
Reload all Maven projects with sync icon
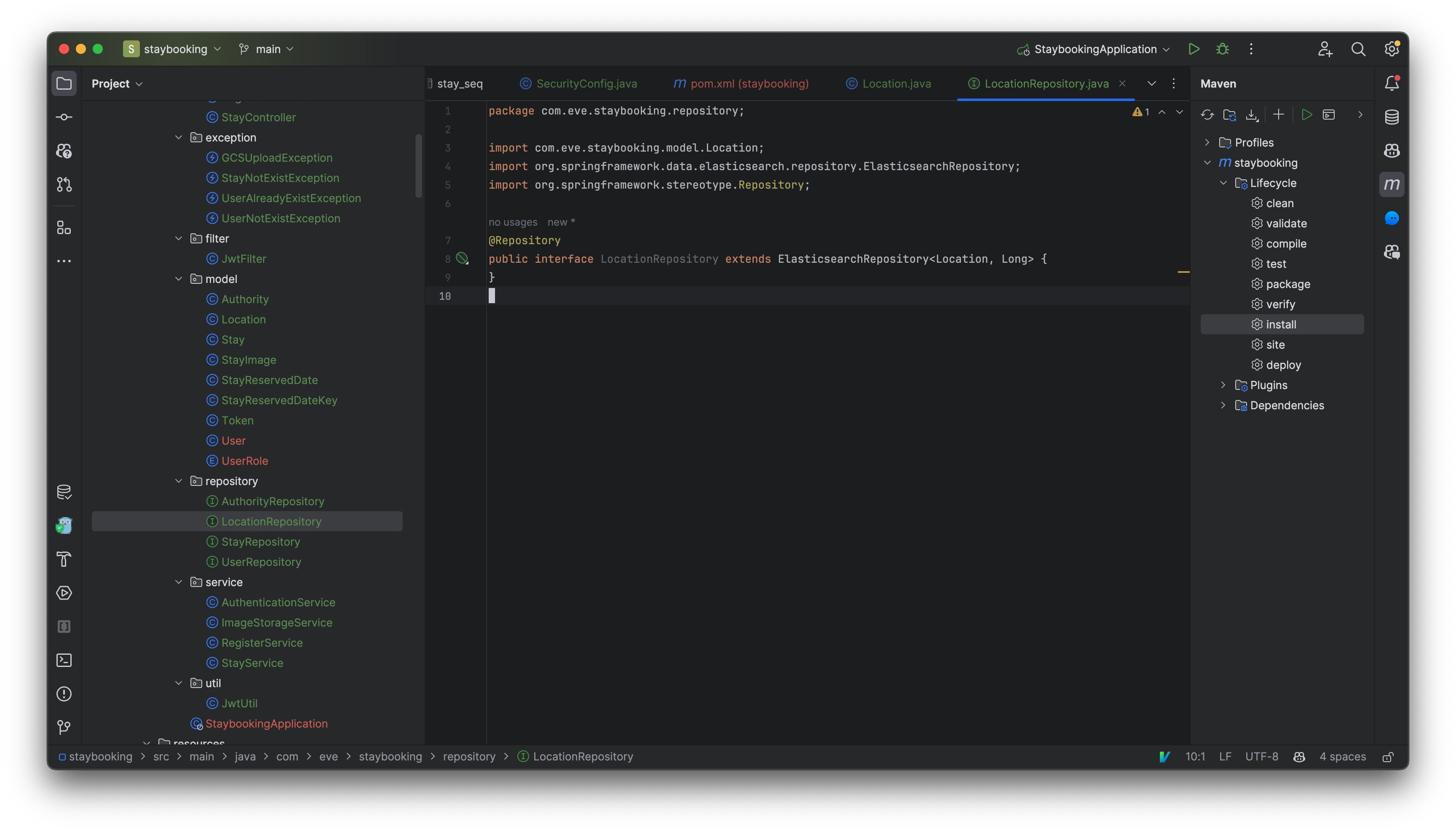(1207, 114)
